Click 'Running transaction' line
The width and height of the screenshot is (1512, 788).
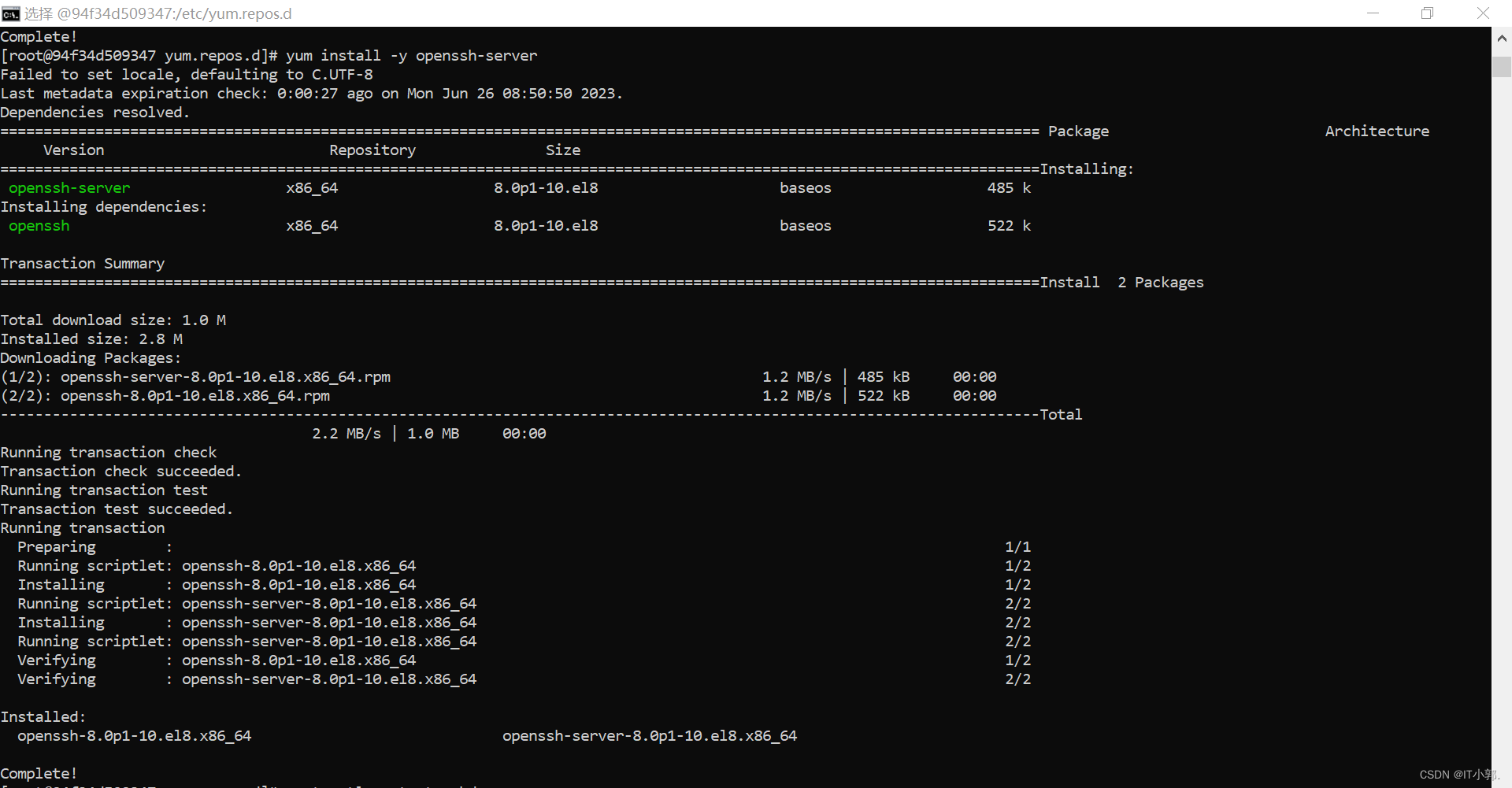click(83, 528)
